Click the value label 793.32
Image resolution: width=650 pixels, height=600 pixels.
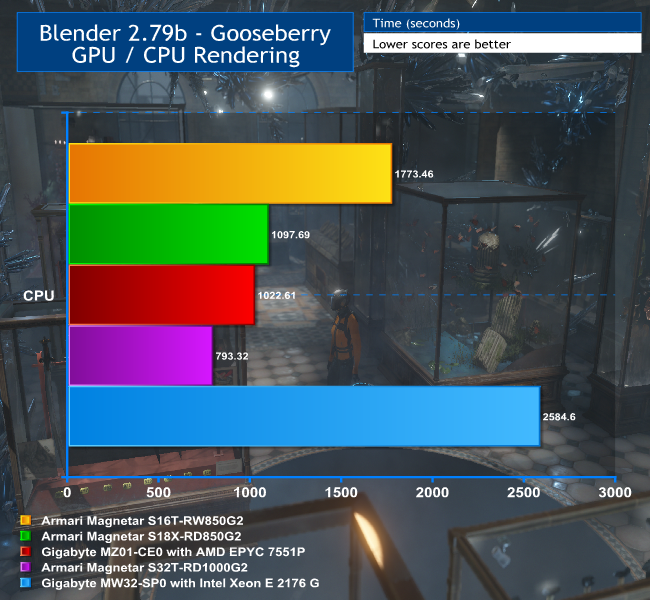click(x=232, y=356)
